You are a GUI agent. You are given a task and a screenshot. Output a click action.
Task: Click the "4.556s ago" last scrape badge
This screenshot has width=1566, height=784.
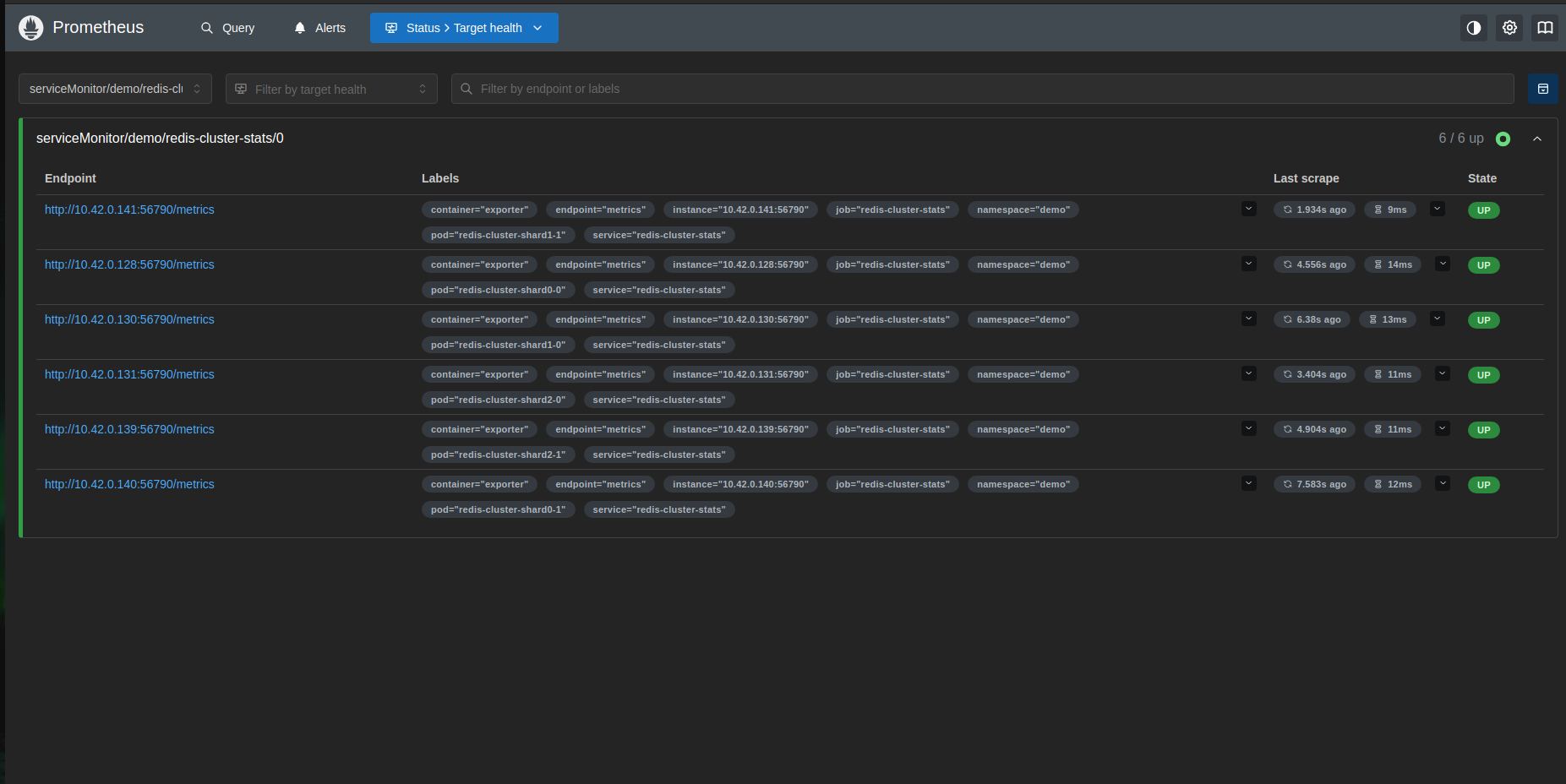pyautogui.click(x=1314, y=264)
